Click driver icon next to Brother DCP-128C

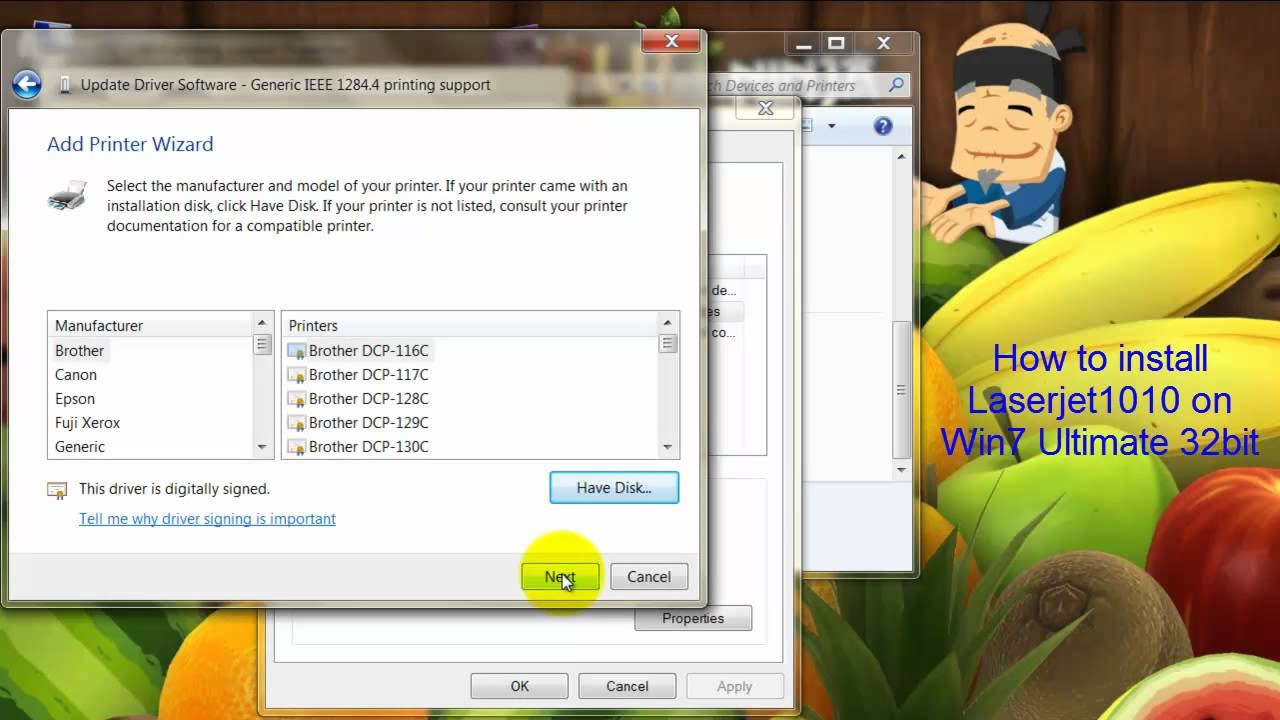pos(297,399)
